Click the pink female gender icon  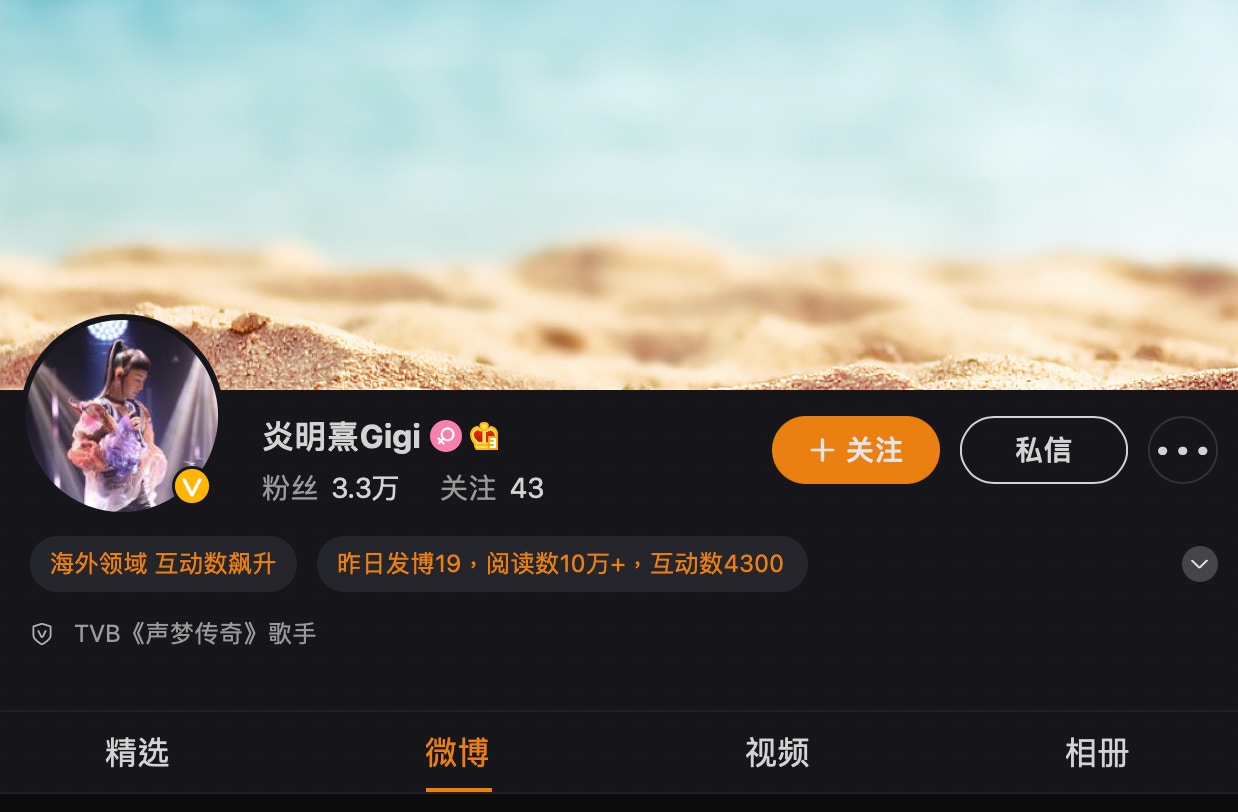pos(446,436)
